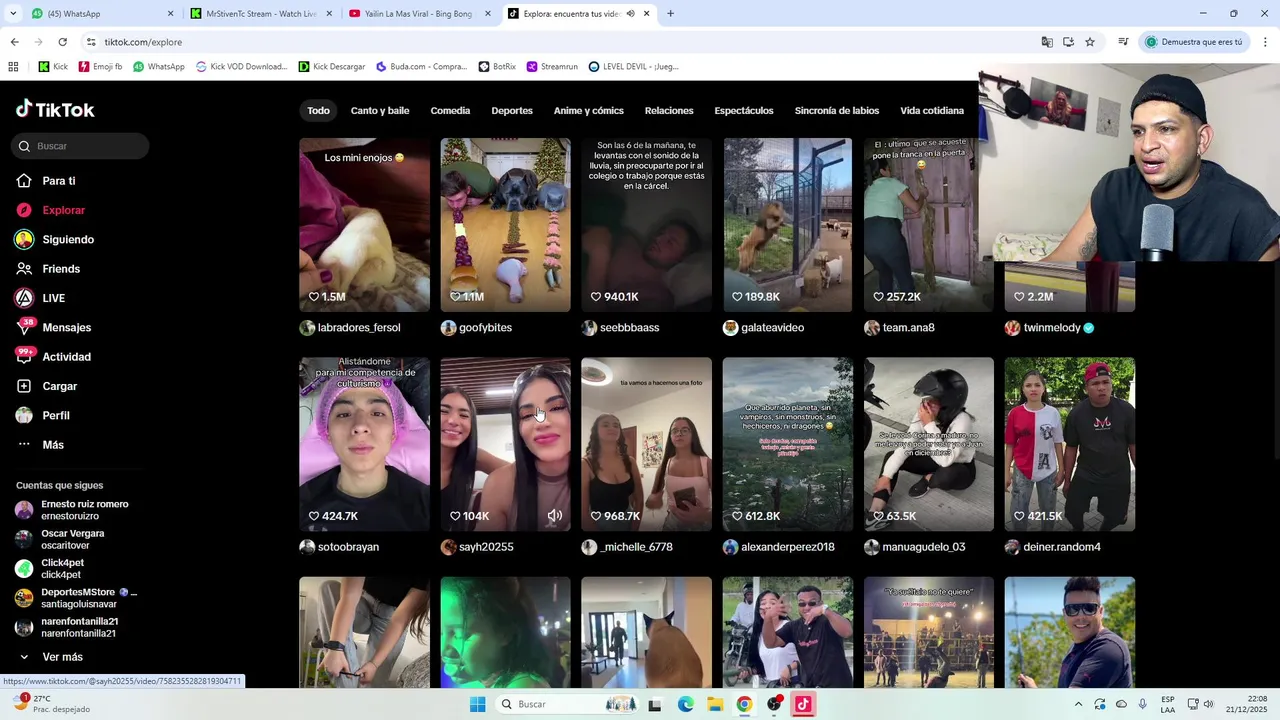
Task: Click the browser back arrow
Action: [14, 42]
